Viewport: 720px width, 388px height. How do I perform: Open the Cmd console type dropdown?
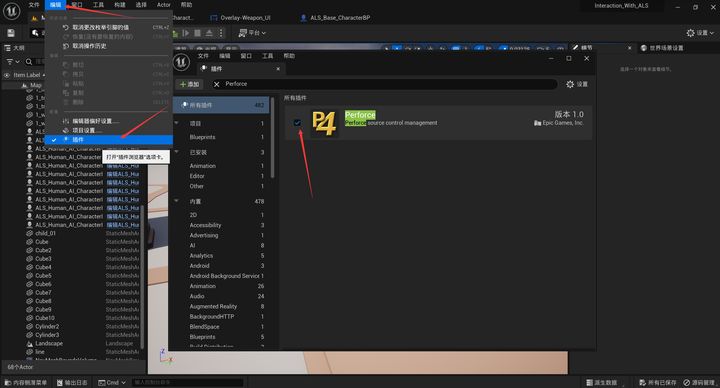click(x=112, y=382)
